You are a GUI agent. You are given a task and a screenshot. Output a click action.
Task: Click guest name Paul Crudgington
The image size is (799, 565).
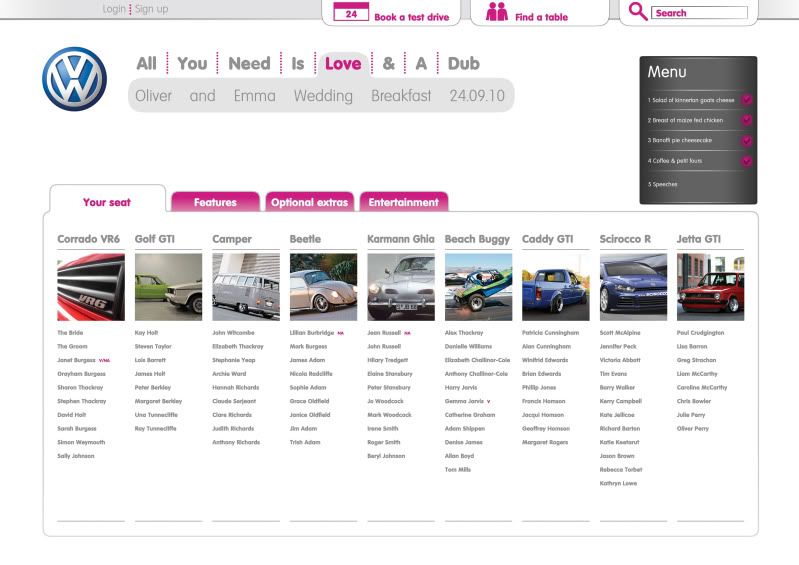click(701, 333)
